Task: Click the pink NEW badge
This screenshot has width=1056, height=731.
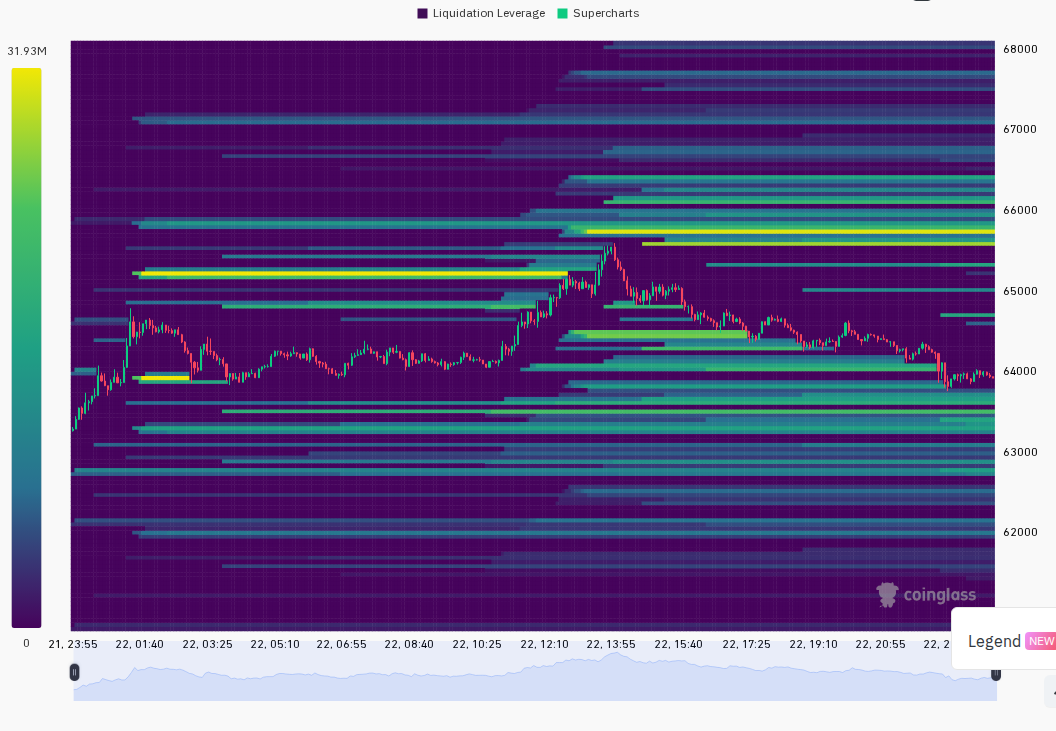Action: pos(1041,641)
